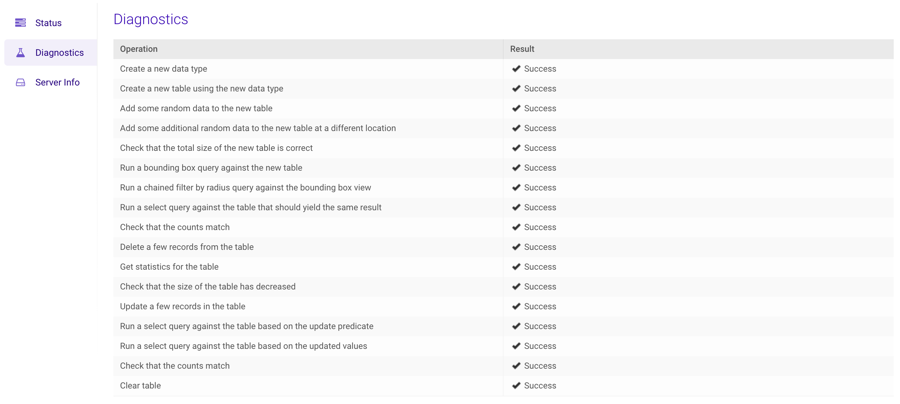Click 'Check that the size has decreased' row
The width and height of the screenshot is (900, 404).
(207, 287)
